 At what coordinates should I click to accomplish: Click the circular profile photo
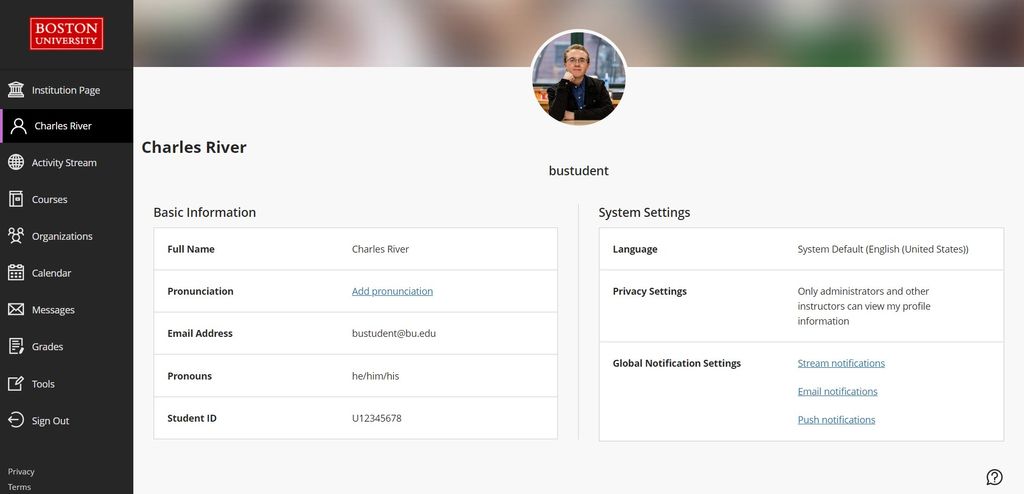(579, 77)
